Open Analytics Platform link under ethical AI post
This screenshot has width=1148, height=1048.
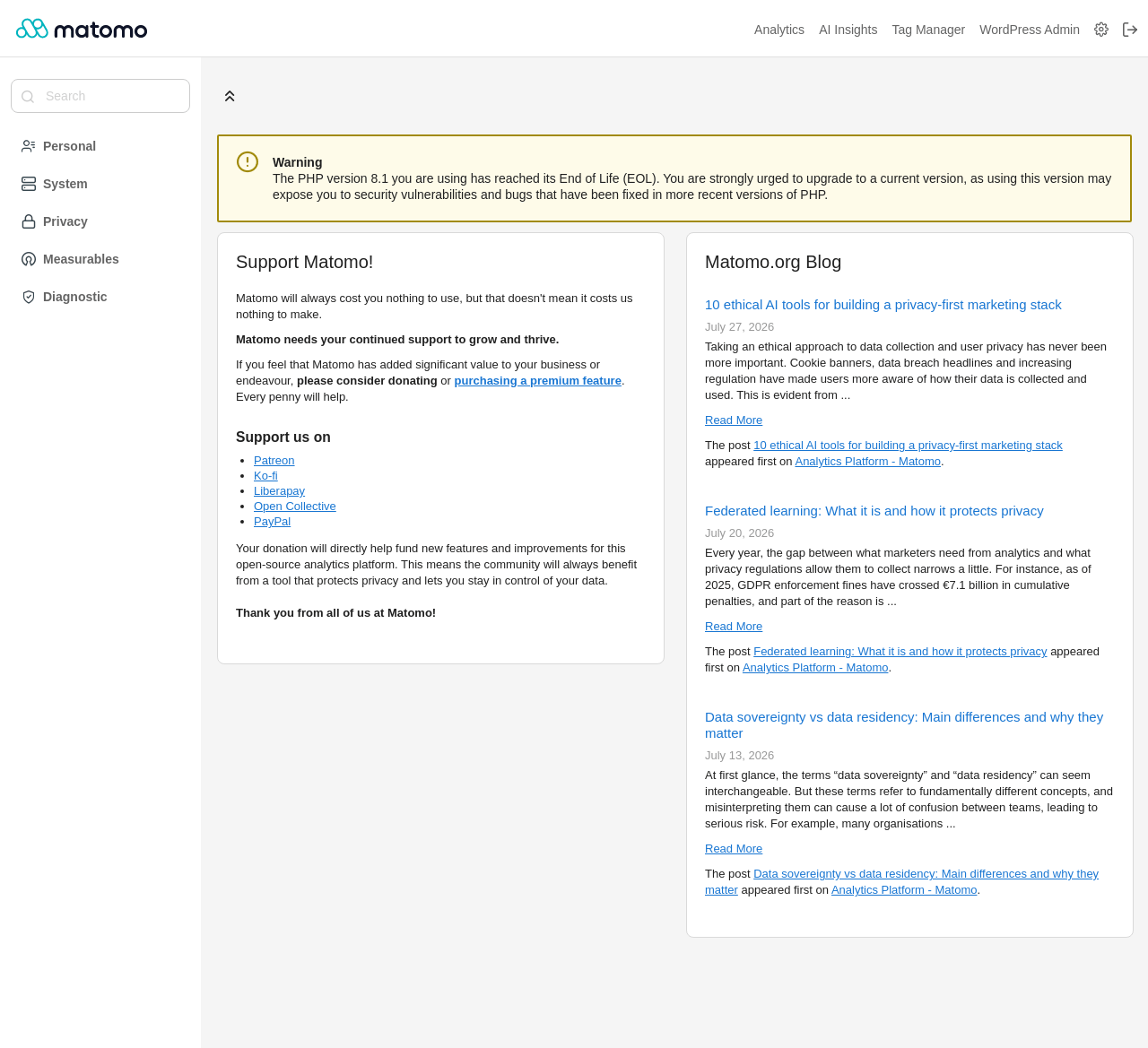[x=867, y=462]
